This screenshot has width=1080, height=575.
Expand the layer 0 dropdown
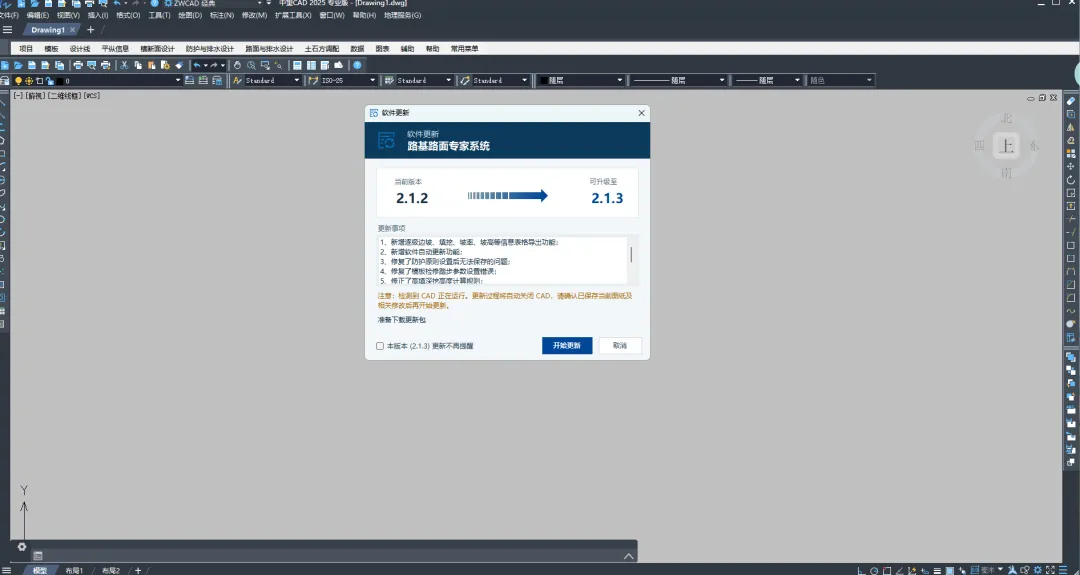point(178,81)
